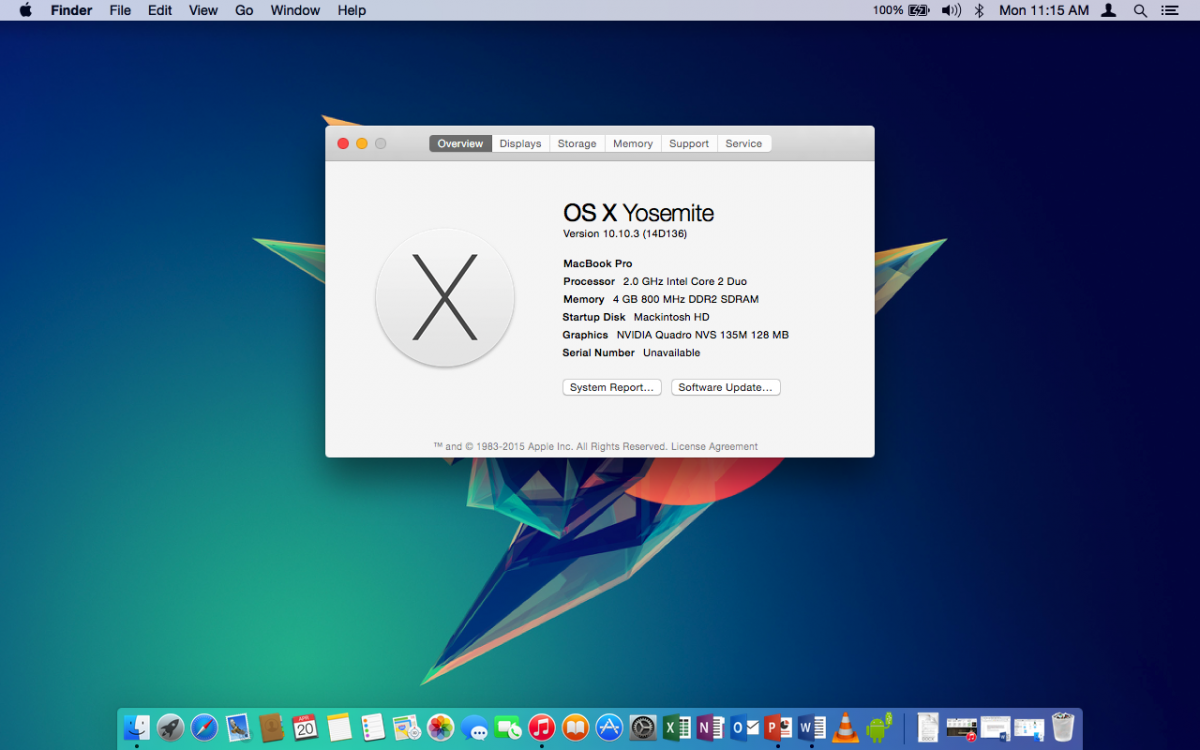The image size is (1200, 750).
Task: Open Microsoft Excel in the Dock
Action: (x=677, y=727)
